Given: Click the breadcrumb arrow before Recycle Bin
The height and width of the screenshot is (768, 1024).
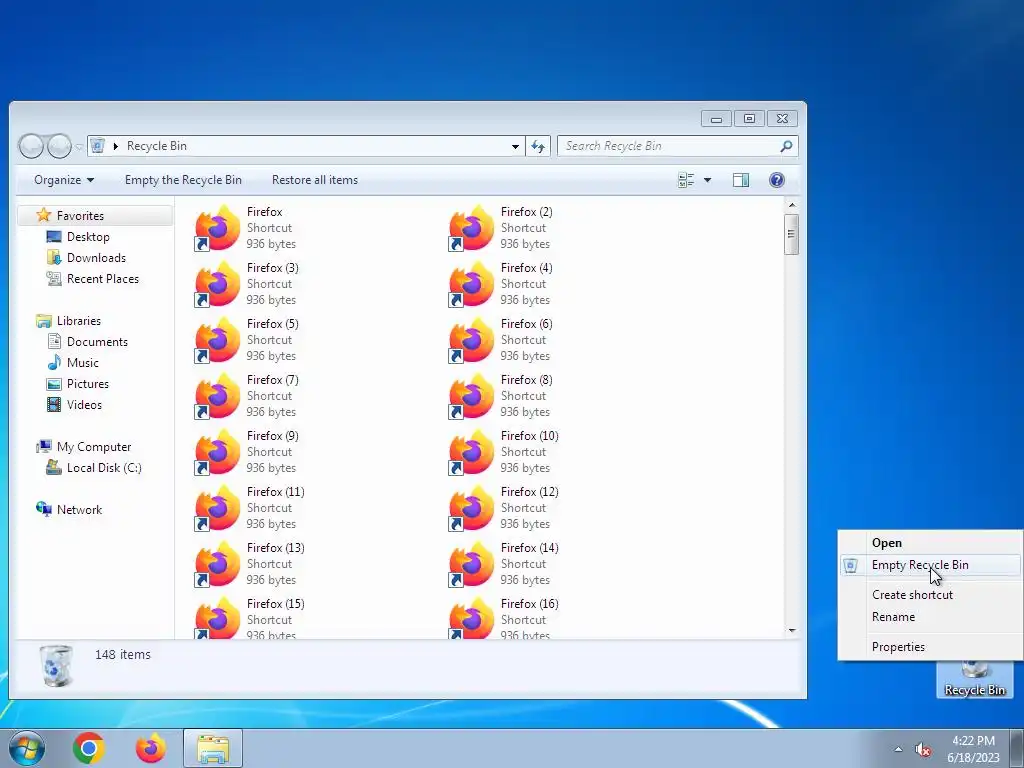Looking at the screenshot, I should 116,146.
